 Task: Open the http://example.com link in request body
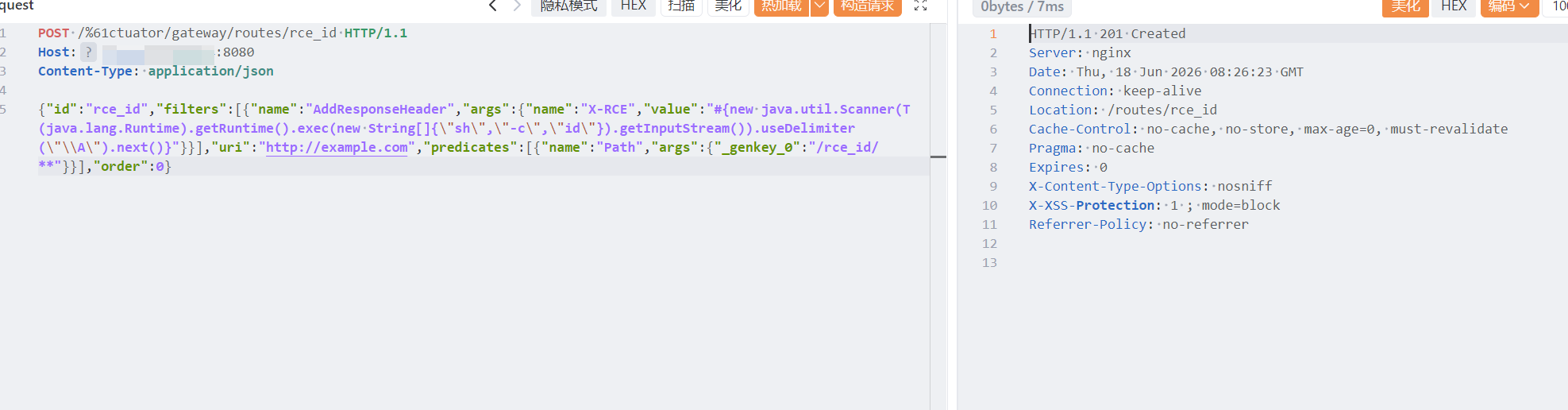pos(337,148)
